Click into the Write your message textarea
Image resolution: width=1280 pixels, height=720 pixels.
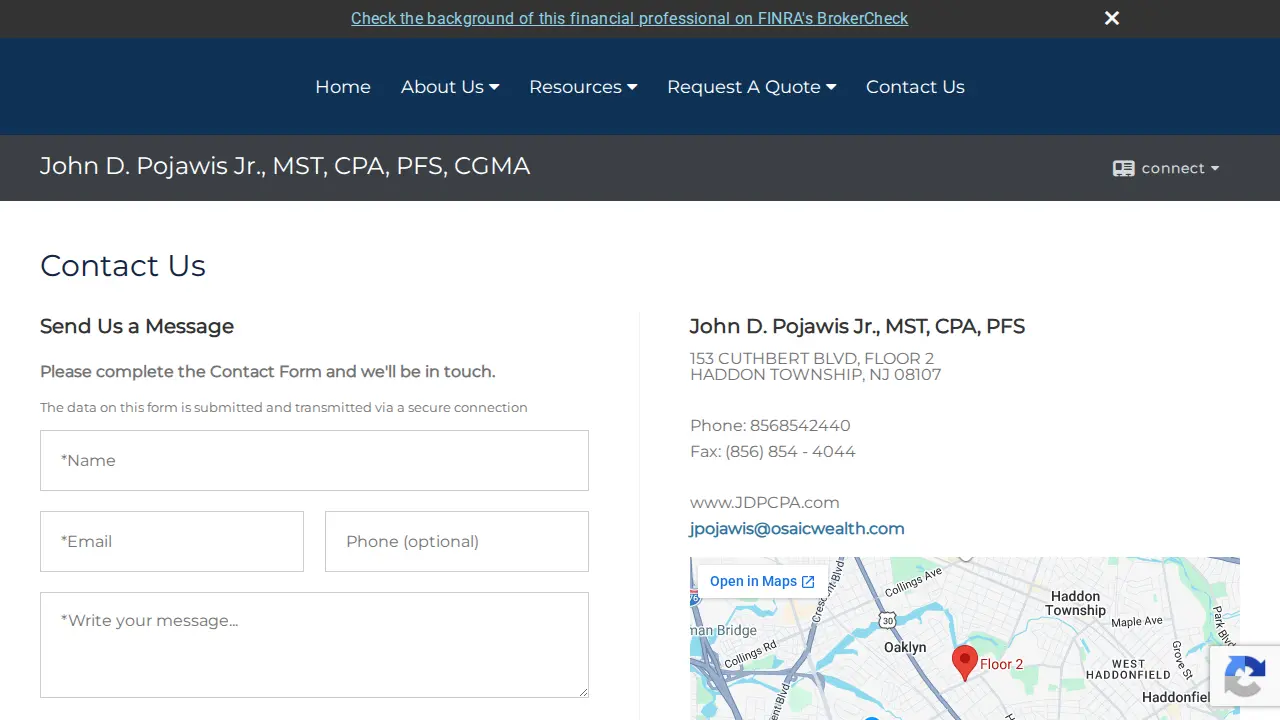(x=314, y=645)
